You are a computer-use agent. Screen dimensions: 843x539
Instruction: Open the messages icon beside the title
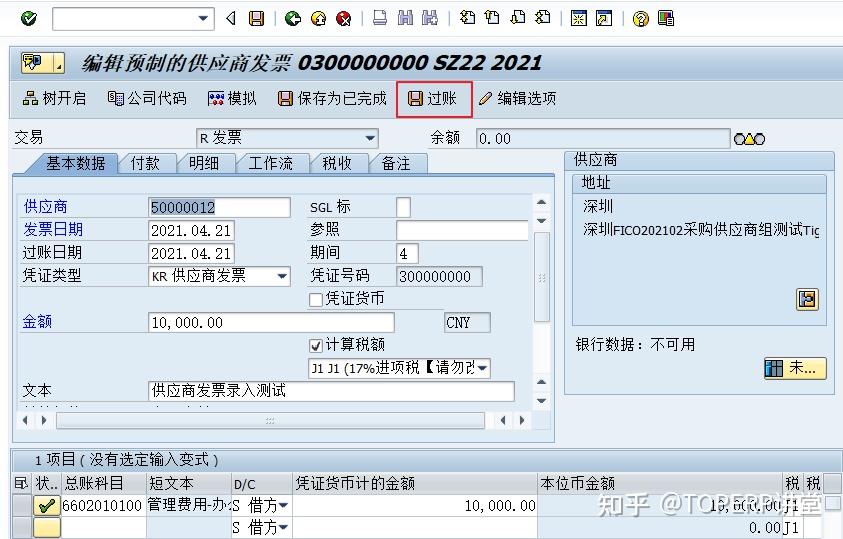(x=42, y=63)
